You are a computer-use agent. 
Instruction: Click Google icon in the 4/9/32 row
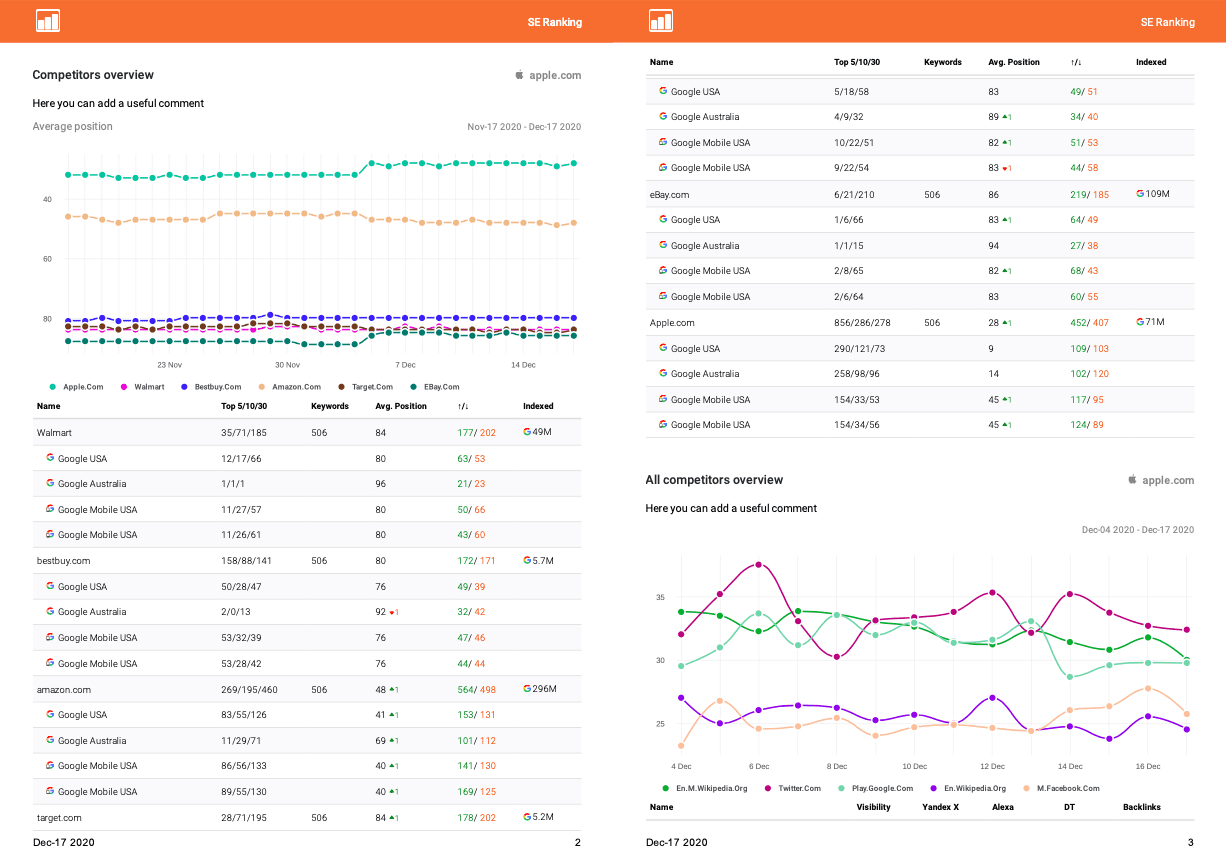coord(663,116)
